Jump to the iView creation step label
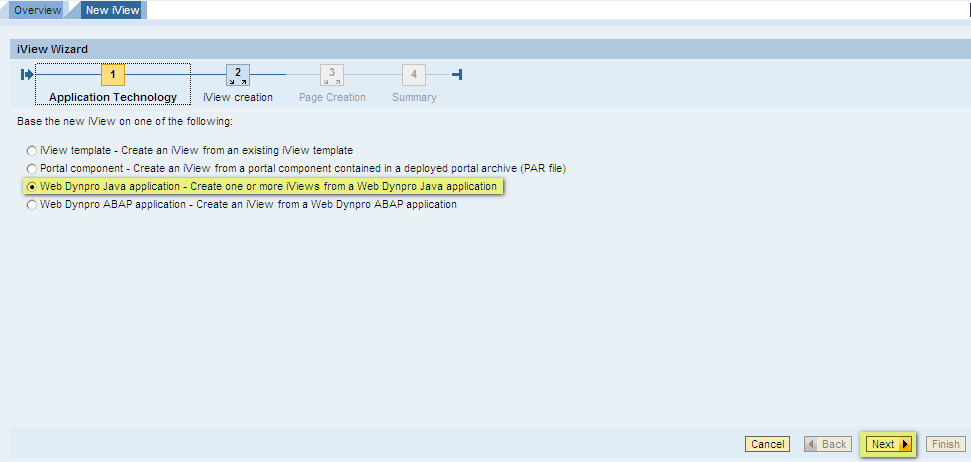Screen dimensions: 971x462 [x=238, y=97]
